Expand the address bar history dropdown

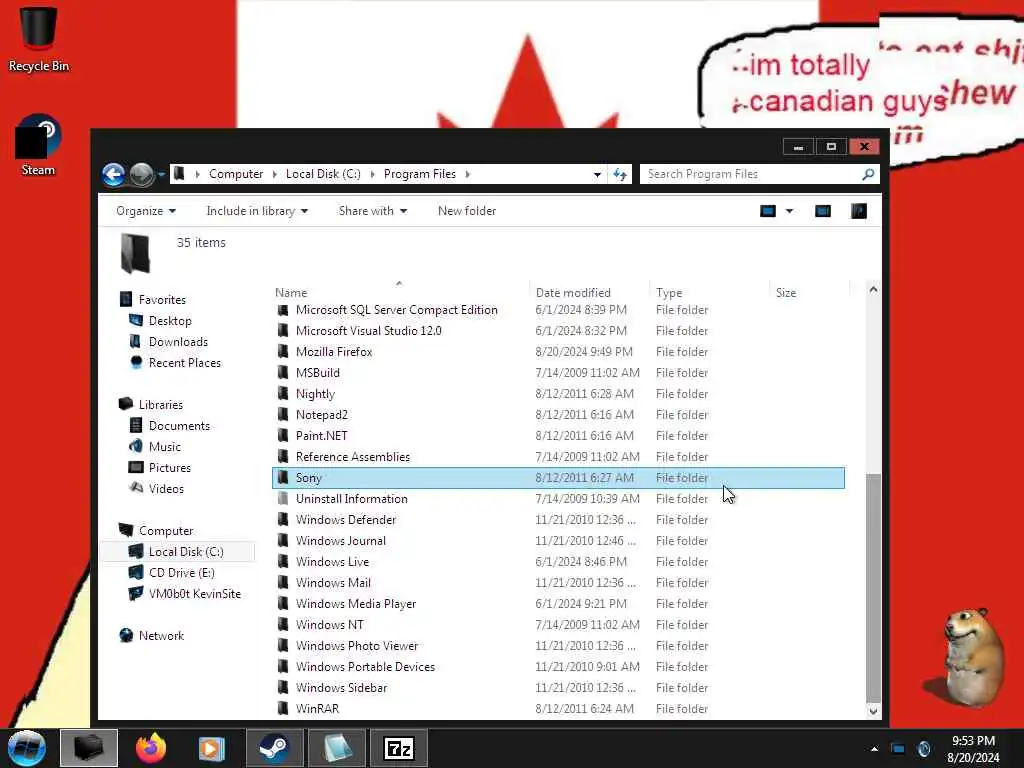pyautogui.click(x=597, y=174)
